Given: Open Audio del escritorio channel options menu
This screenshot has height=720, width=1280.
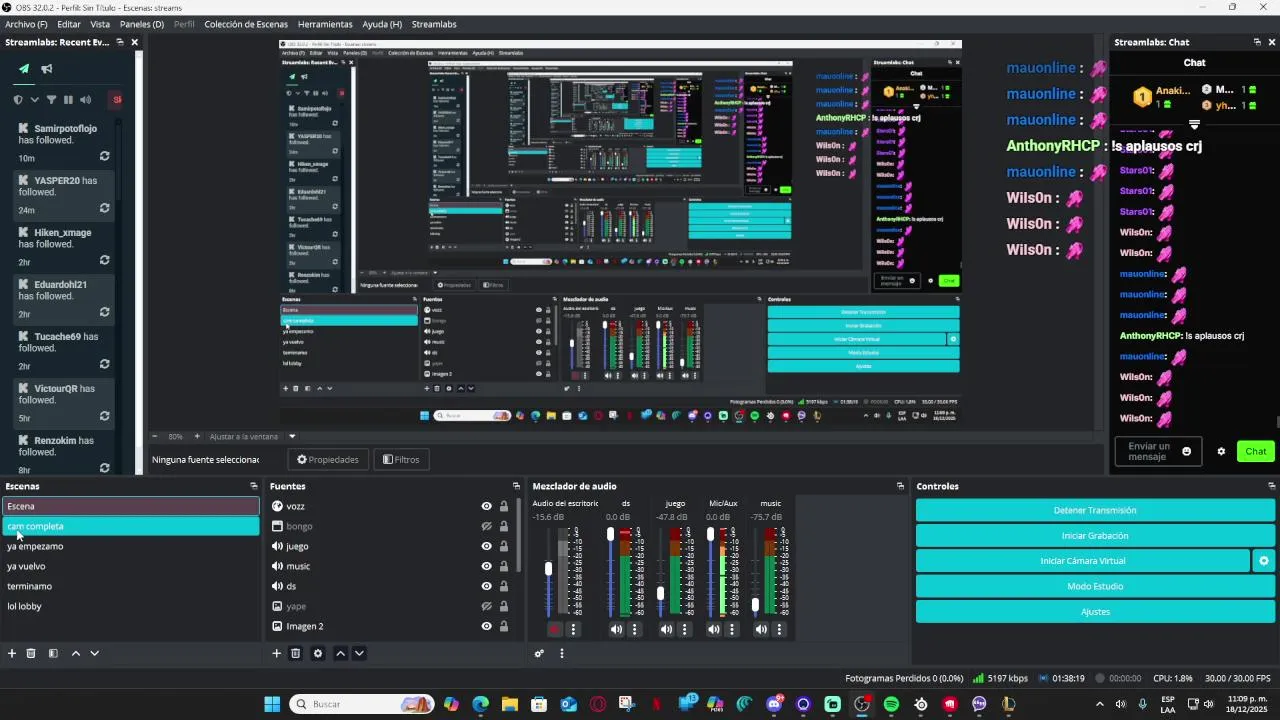Looking at the screenshot, I should coord(573,629).
